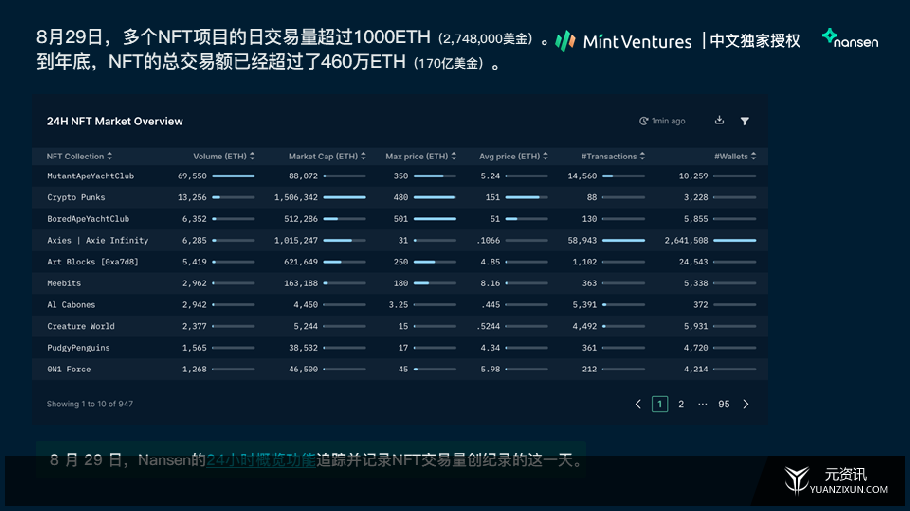Click the 1min ago timestamp
This screenshot has width=910, height=511.
pyautogui.click(x=669, y=121)
